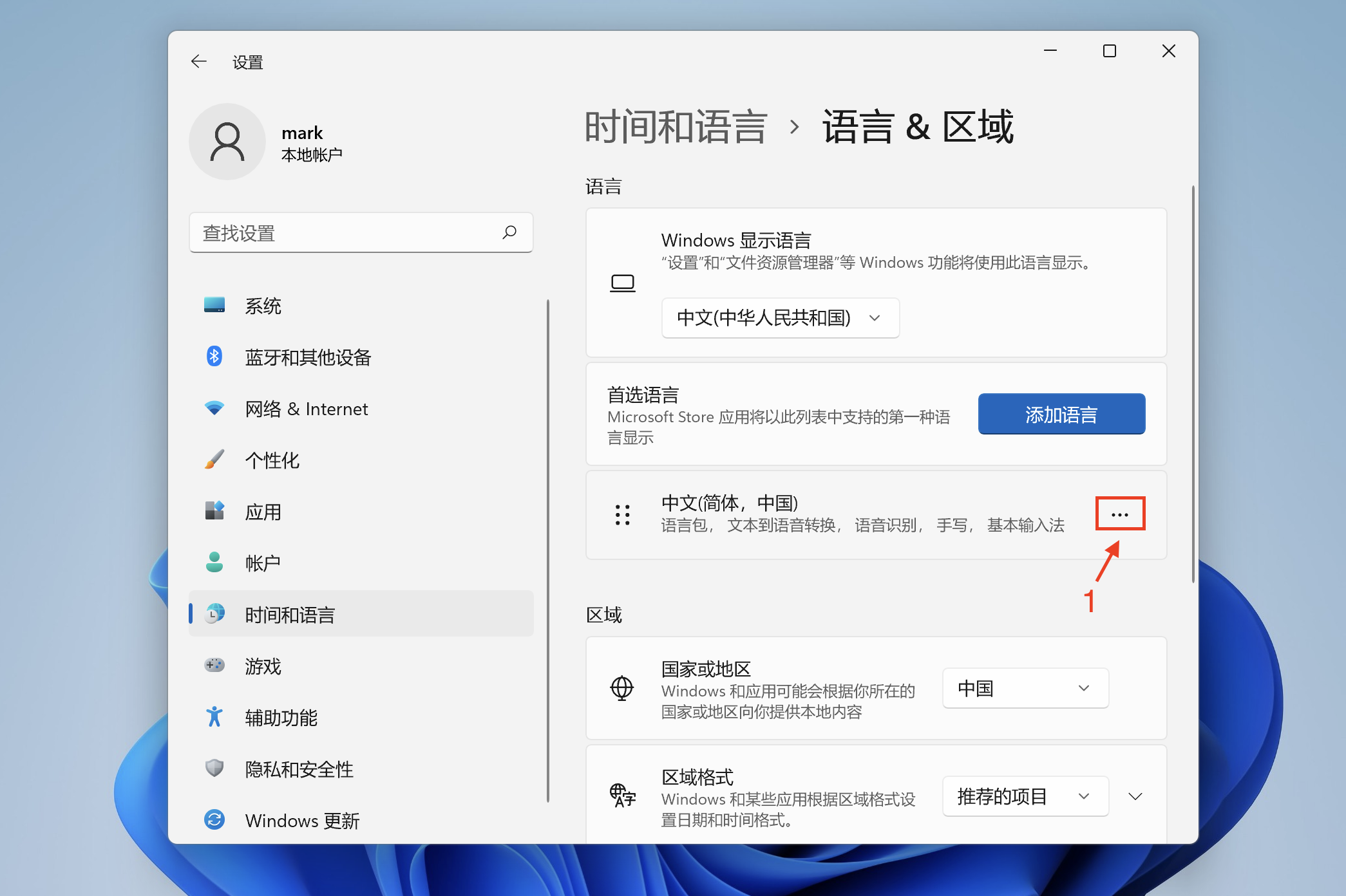Open the Windows display language dropdown

point(780,318)
